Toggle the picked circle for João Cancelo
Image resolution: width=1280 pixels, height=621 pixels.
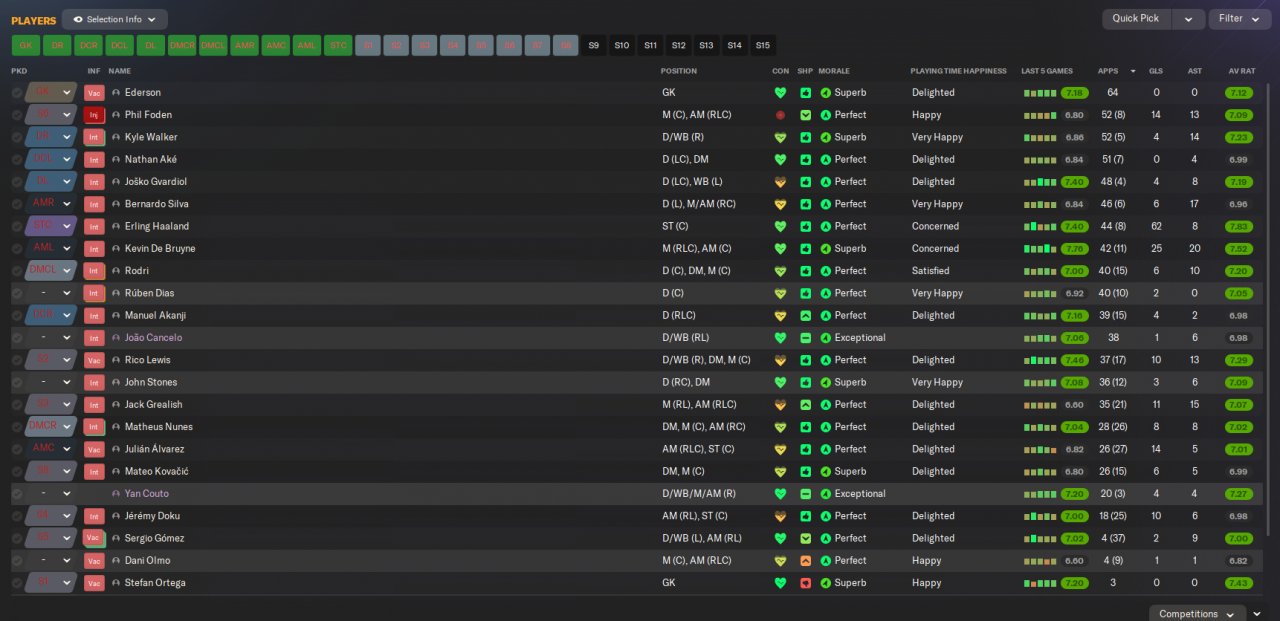point(17,338)
